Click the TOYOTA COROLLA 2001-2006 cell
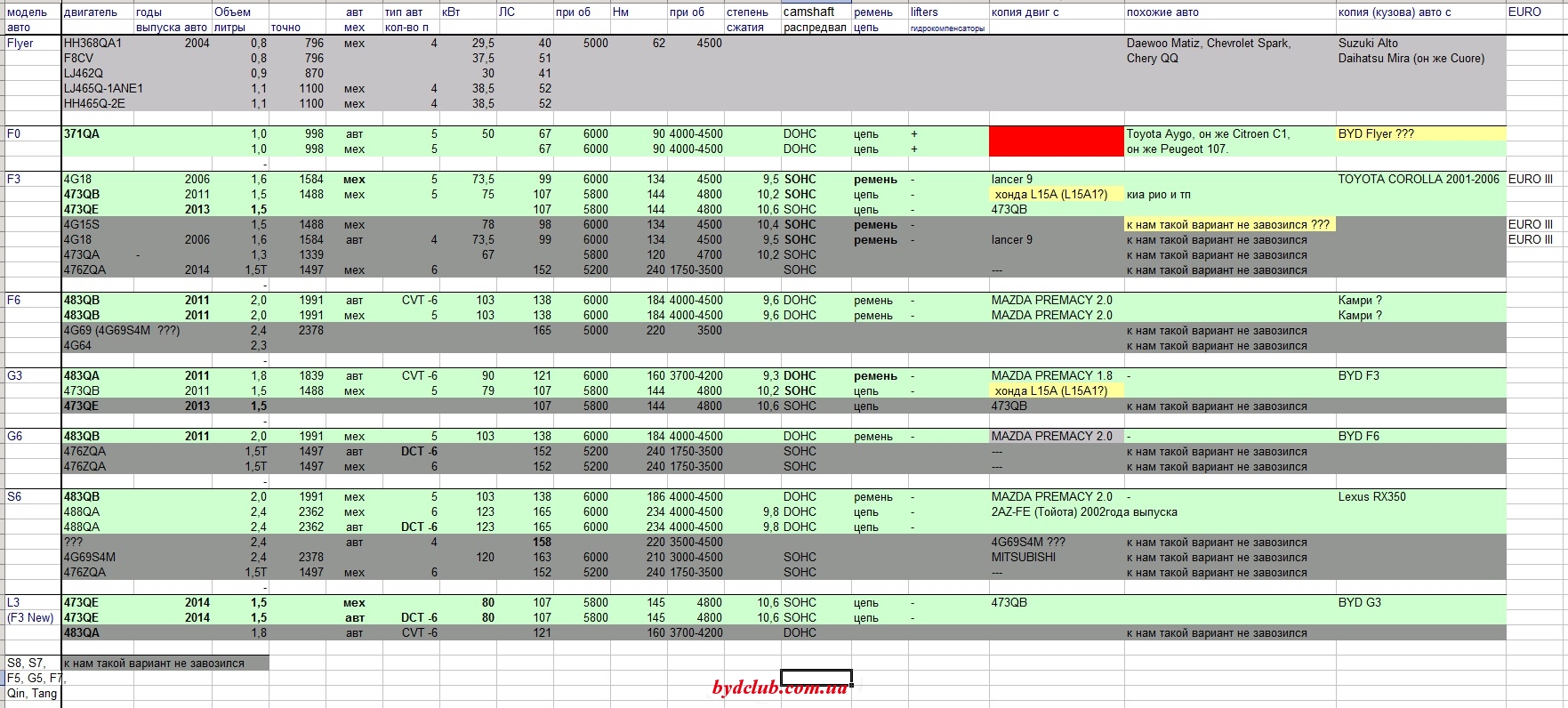 [x=1418, y=180]
